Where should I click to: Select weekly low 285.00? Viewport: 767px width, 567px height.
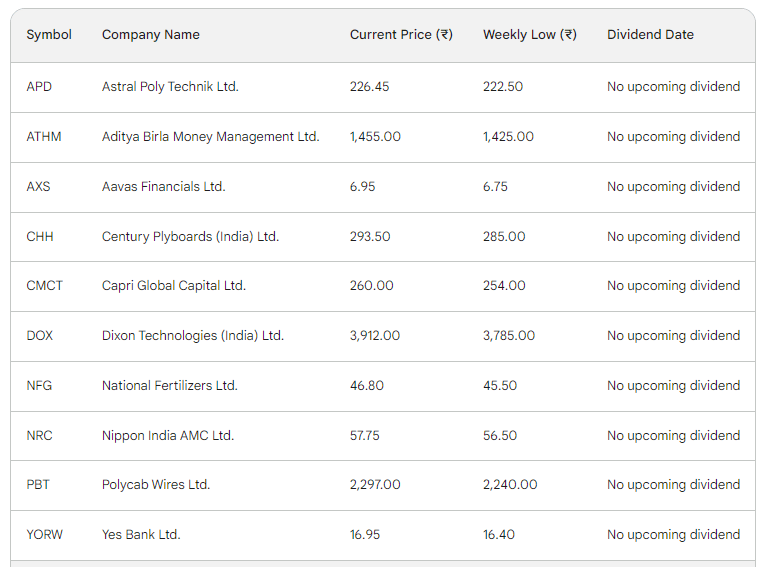coord(504,236)
